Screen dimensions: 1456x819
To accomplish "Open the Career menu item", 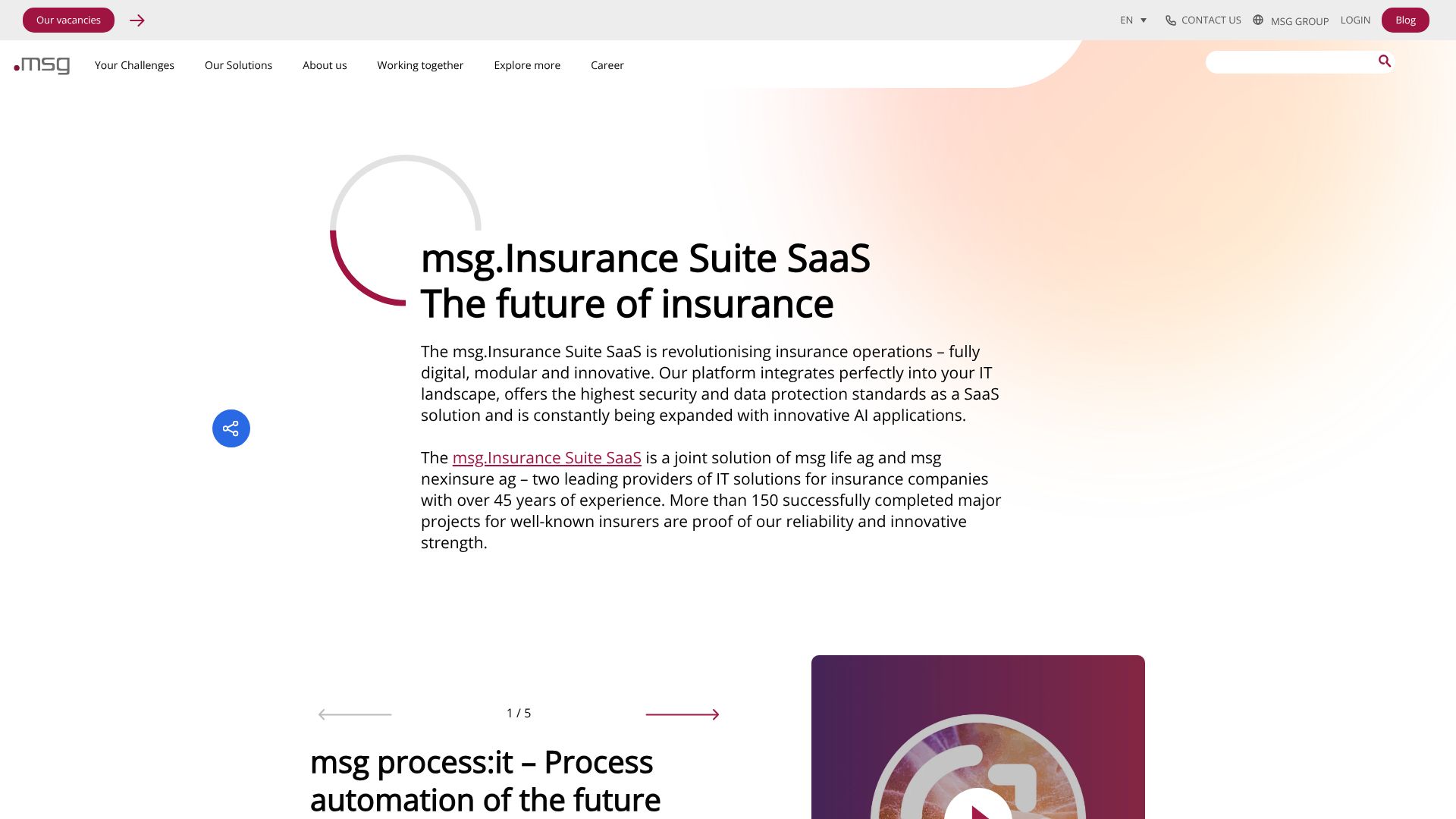I will click(x=607, y=65).
